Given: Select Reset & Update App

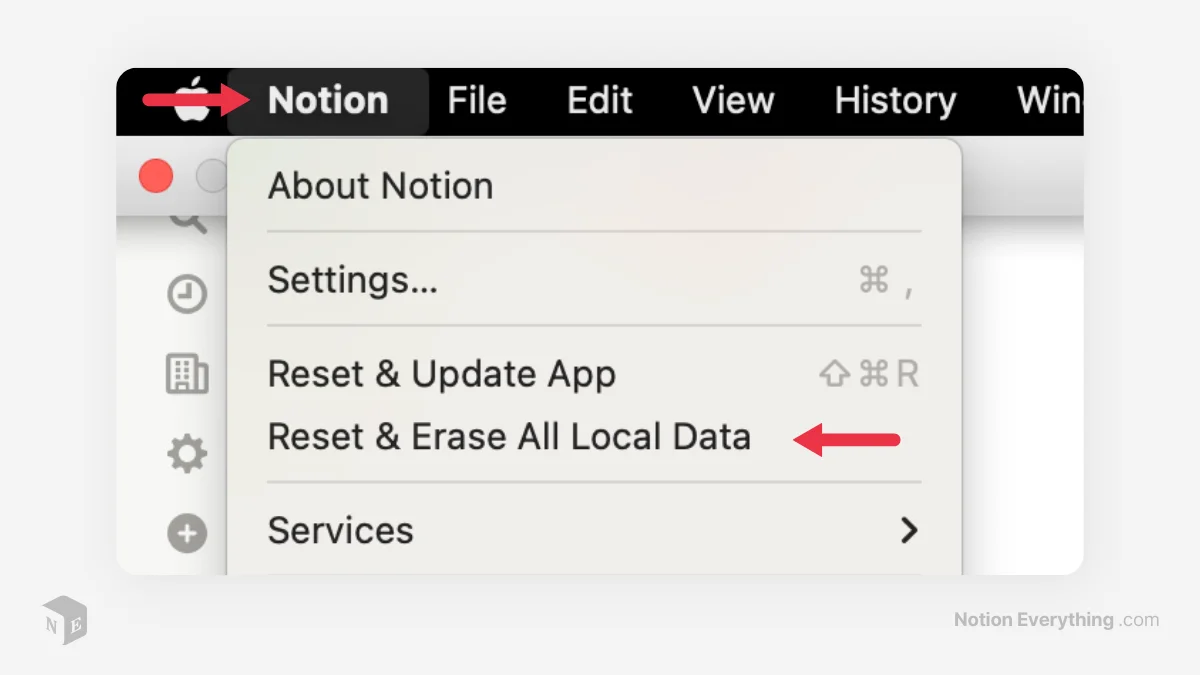Looking at the screenshot, I should 441,374.
